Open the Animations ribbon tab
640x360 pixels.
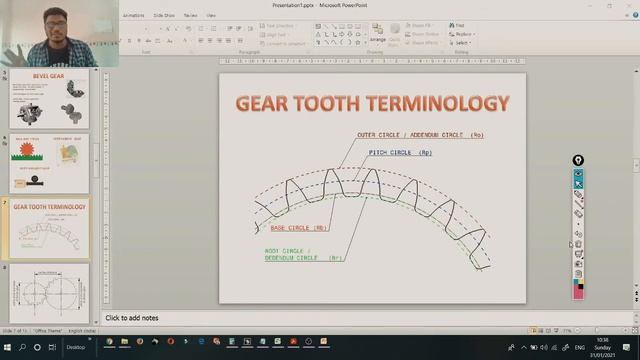tap(133, 16)
